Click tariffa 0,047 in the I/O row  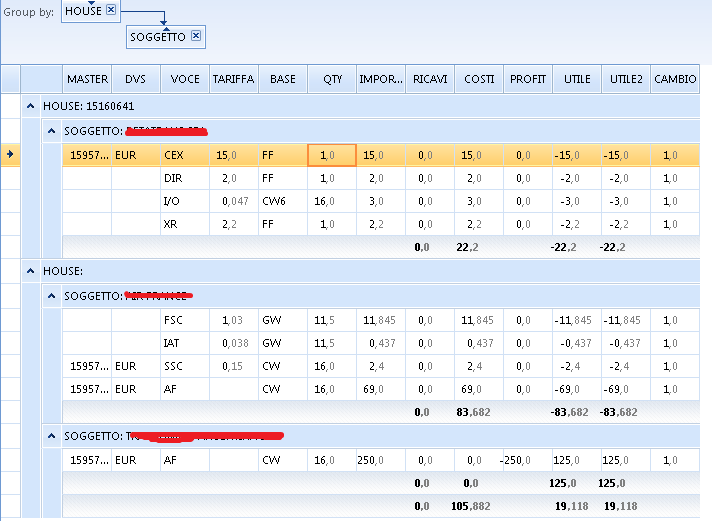click(234, 201)
